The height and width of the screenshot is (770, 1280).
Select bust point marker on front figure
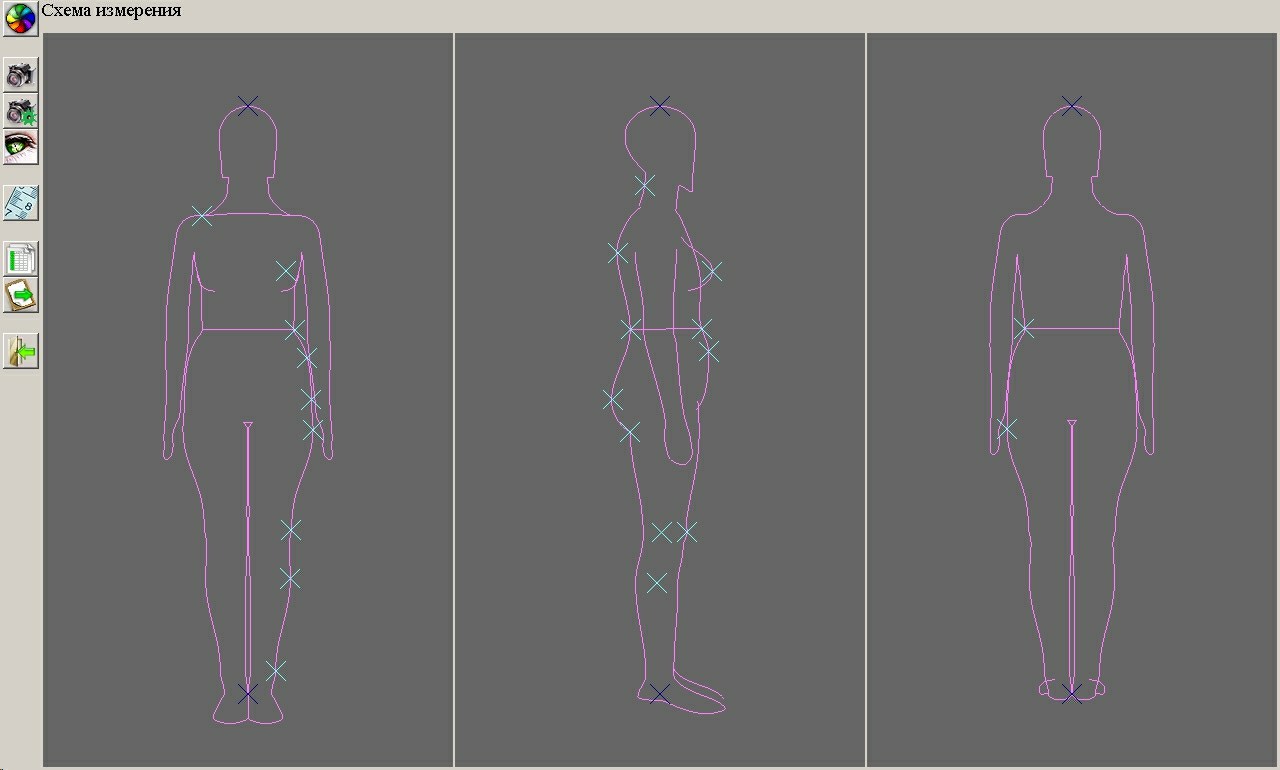click(x=286, y=270)
